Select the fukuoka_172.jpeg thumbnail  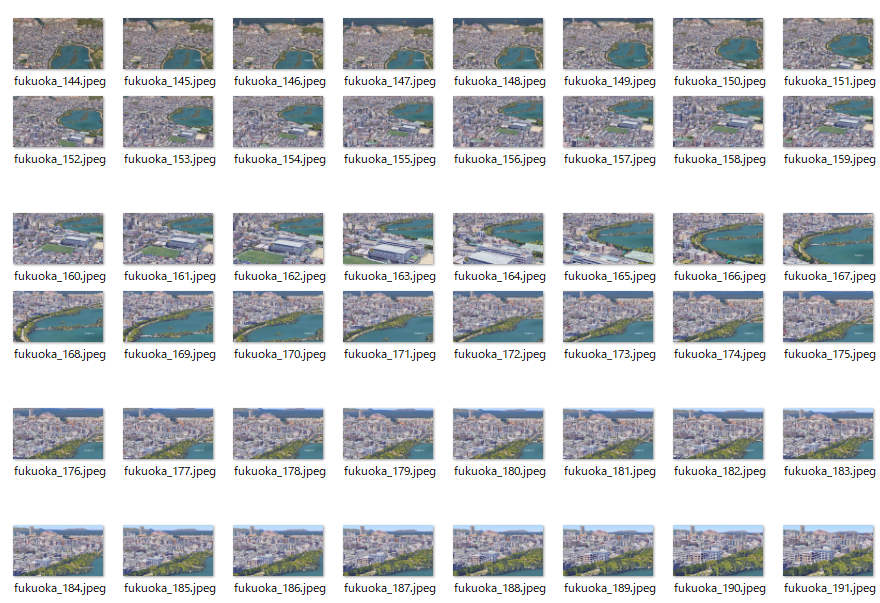click(498, 317)
